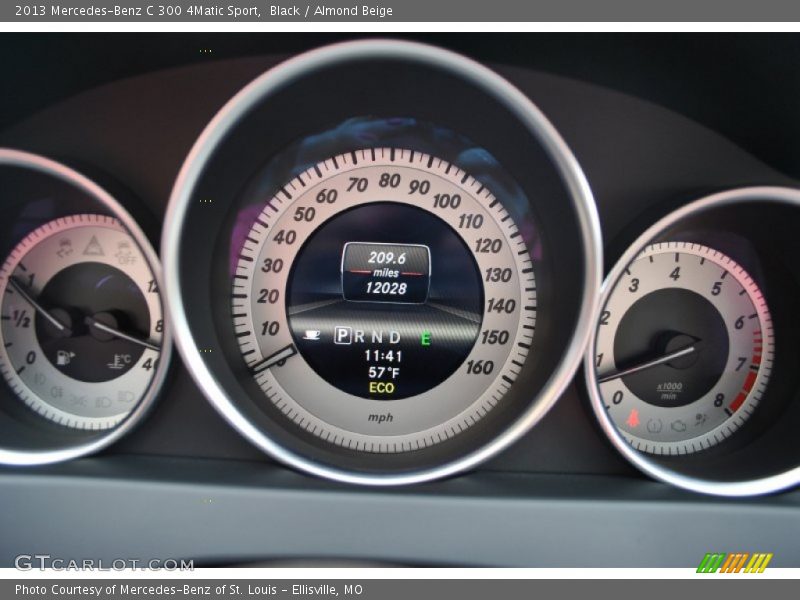Click the D gear letter

[x=394, y=337]
